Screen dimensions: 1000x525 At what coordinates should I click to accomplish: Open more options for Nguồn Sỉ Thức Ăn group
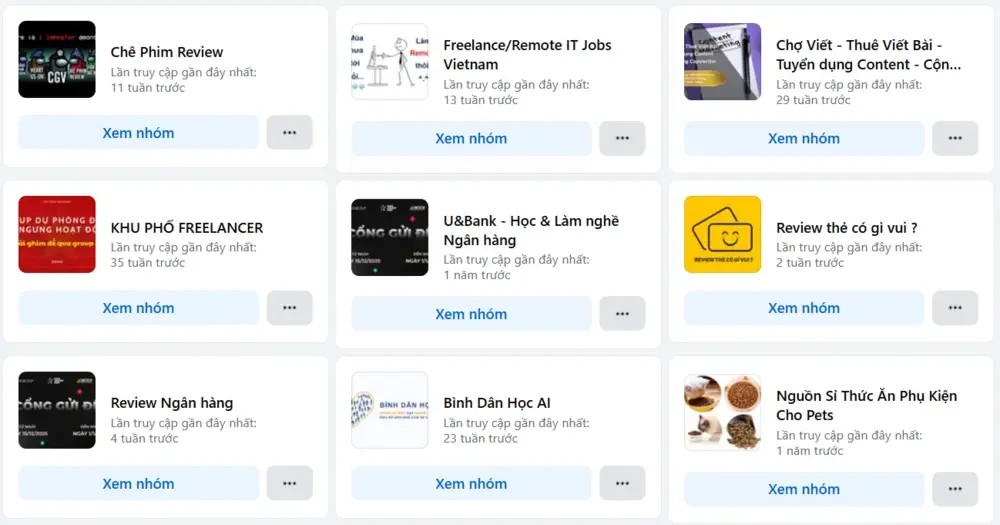click(955, 489)
